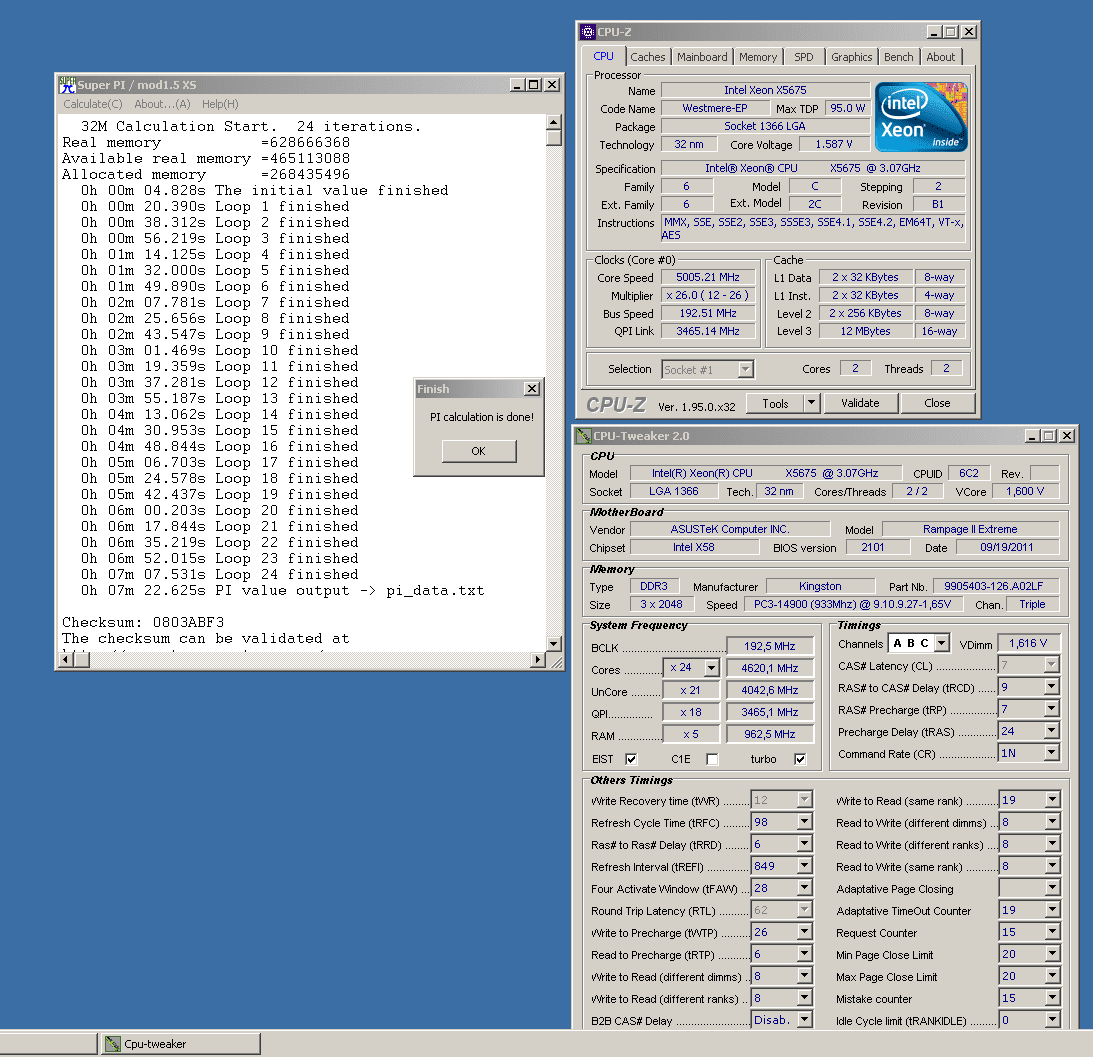
Task: Switch to the About tab in CPU-Z
Action: (x=940, y=57)
